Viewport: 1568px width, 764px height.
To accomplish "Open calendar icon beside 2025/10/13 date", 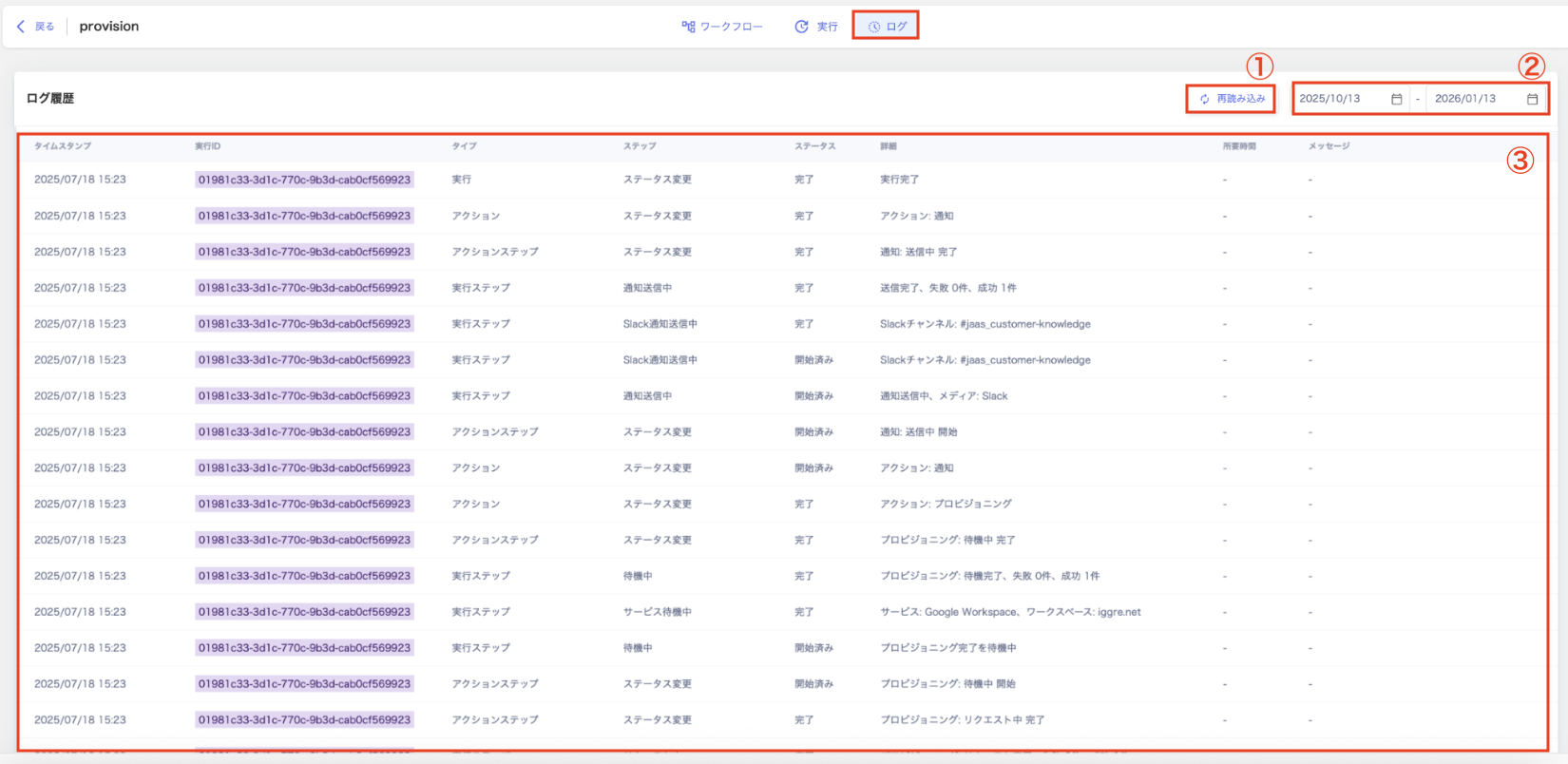I will [1396, 99].
